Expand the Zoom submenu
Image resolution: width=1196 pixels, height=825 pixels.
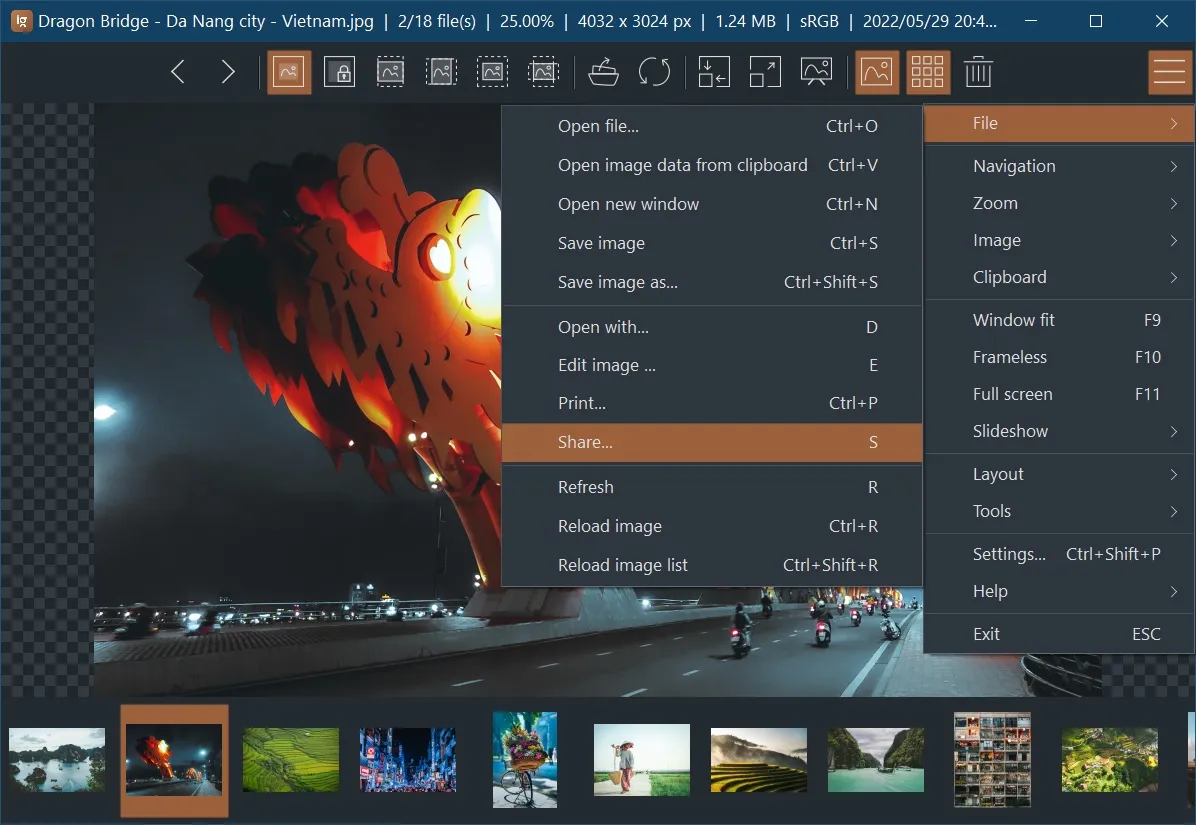[1059, 204]
